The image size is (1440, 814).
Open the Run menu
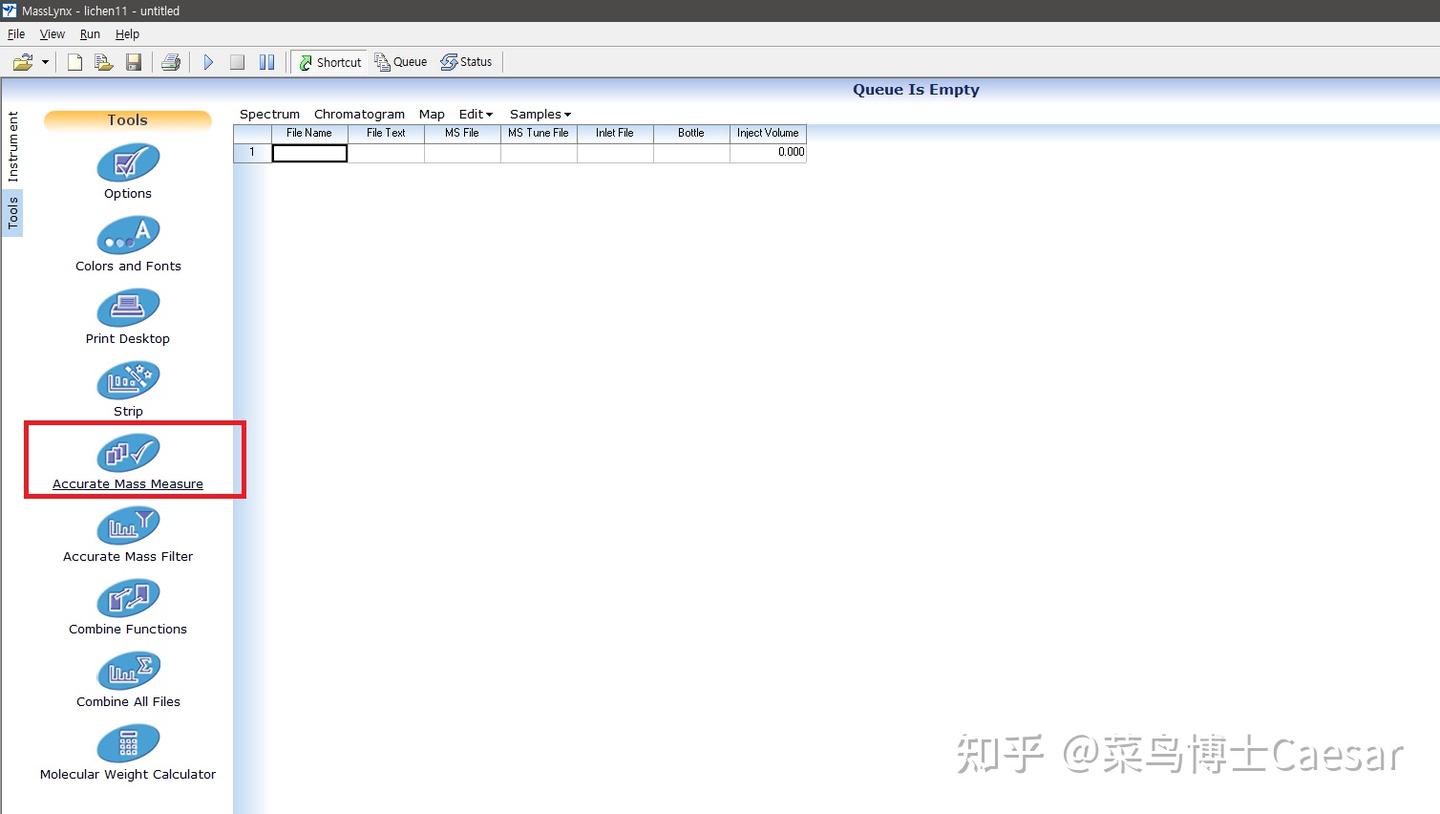click(x=90, y=33)
